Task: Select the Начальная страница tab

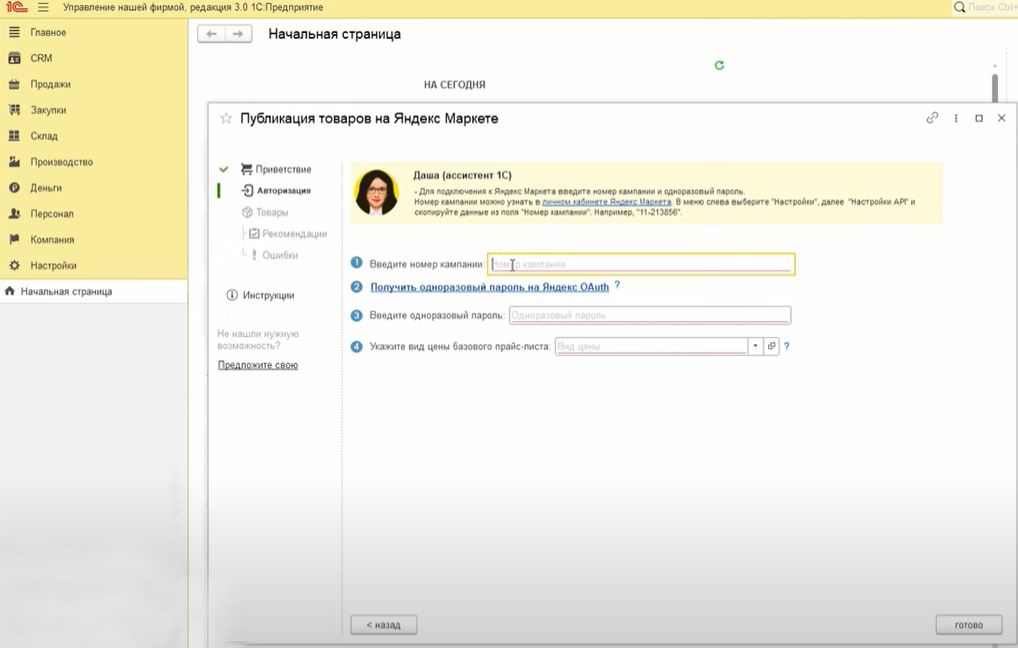Action: tap(66, 292)
